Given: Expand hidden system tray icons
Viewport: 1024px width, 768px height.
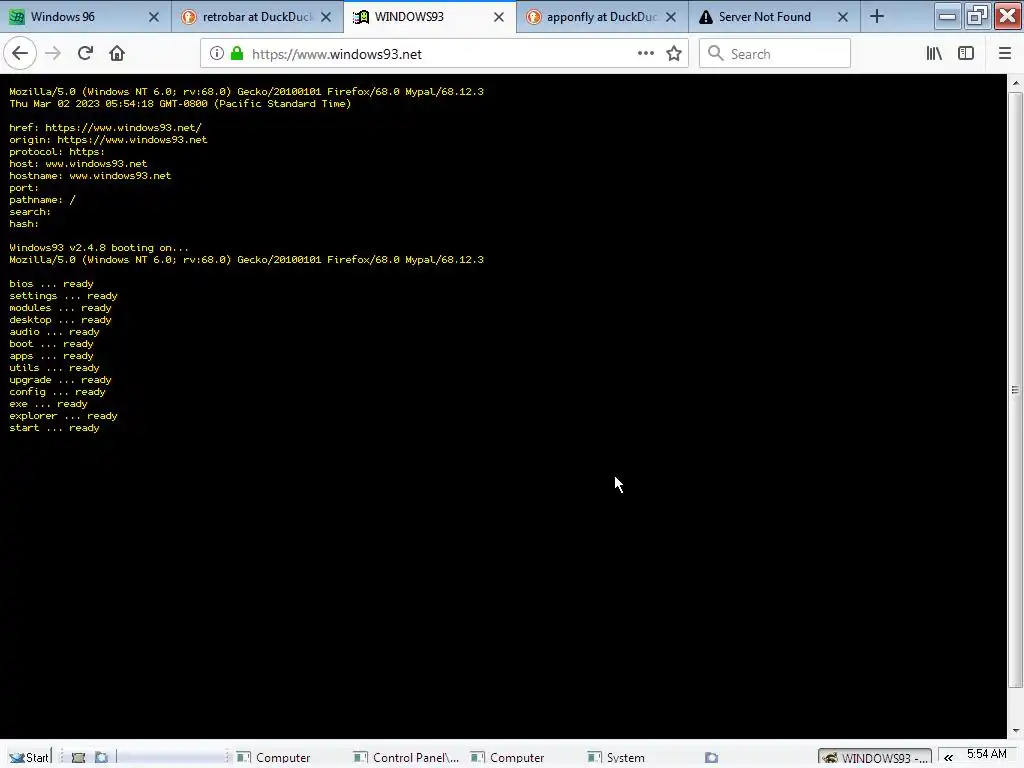Looking at the screenshot, I should 948,758.
